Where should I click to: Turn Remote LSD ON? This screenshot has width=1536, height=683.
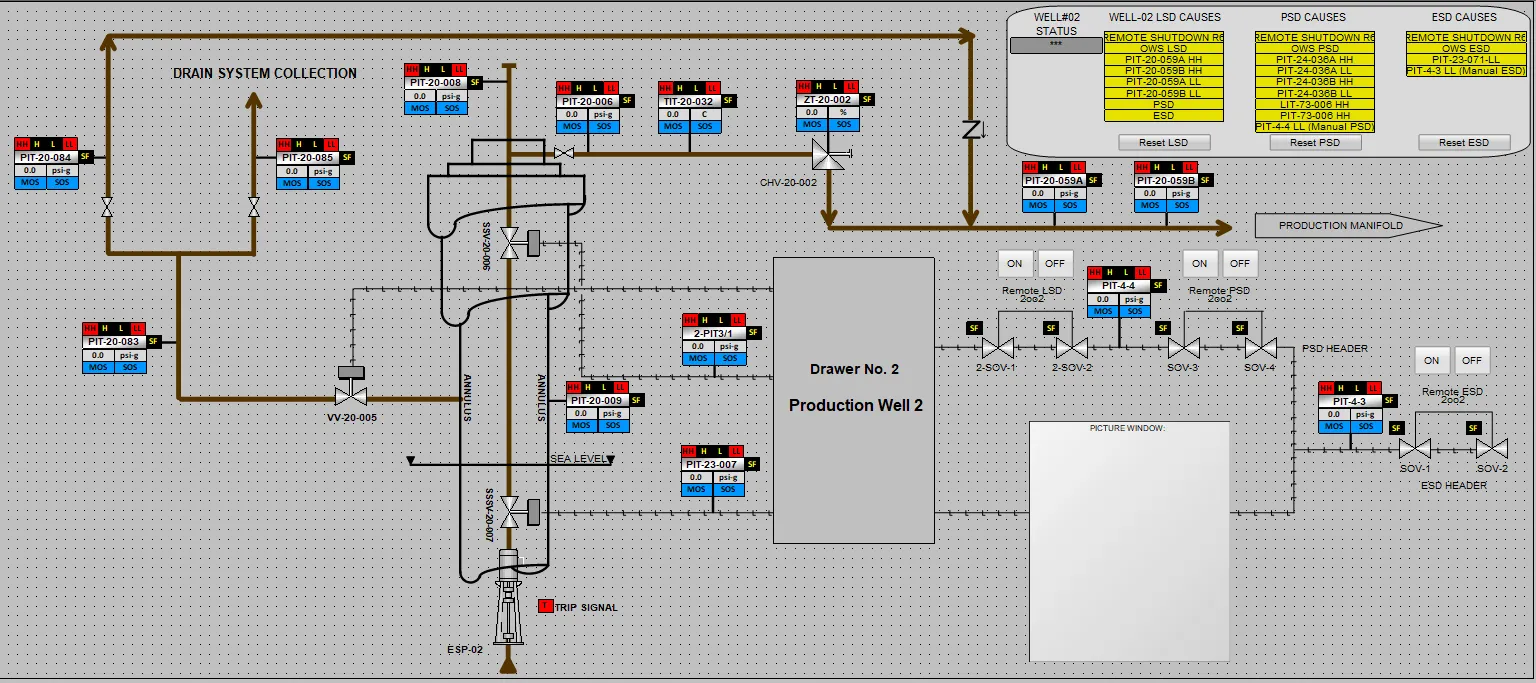[1015, 264]
